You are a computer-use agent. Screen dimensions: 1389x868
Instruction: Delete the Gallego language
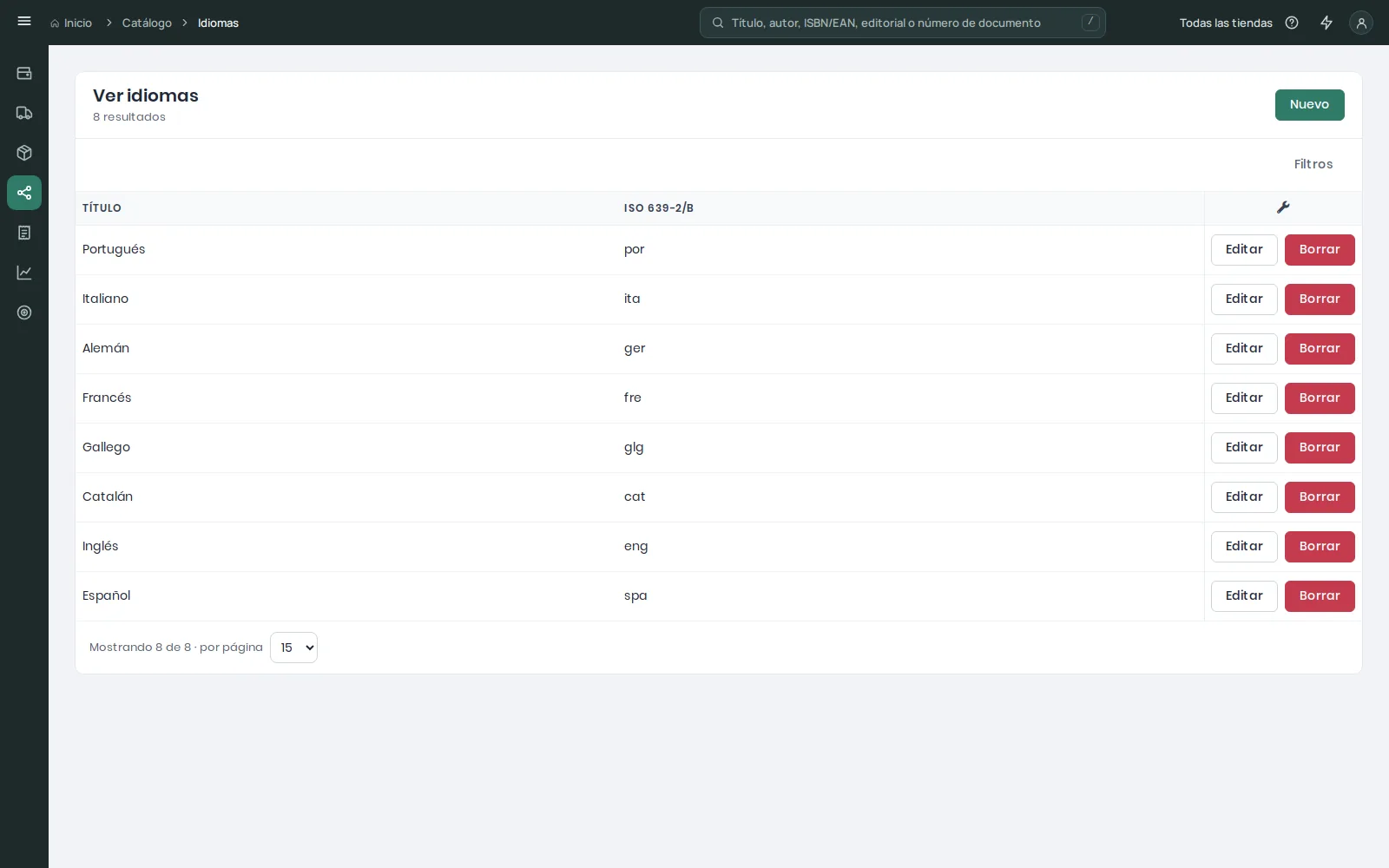(1320, 448)
